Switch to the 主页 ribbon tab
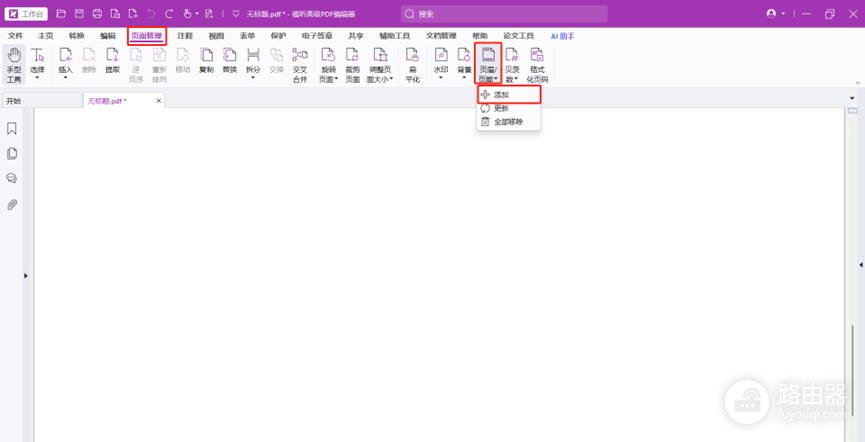 (x=46, y=36)
